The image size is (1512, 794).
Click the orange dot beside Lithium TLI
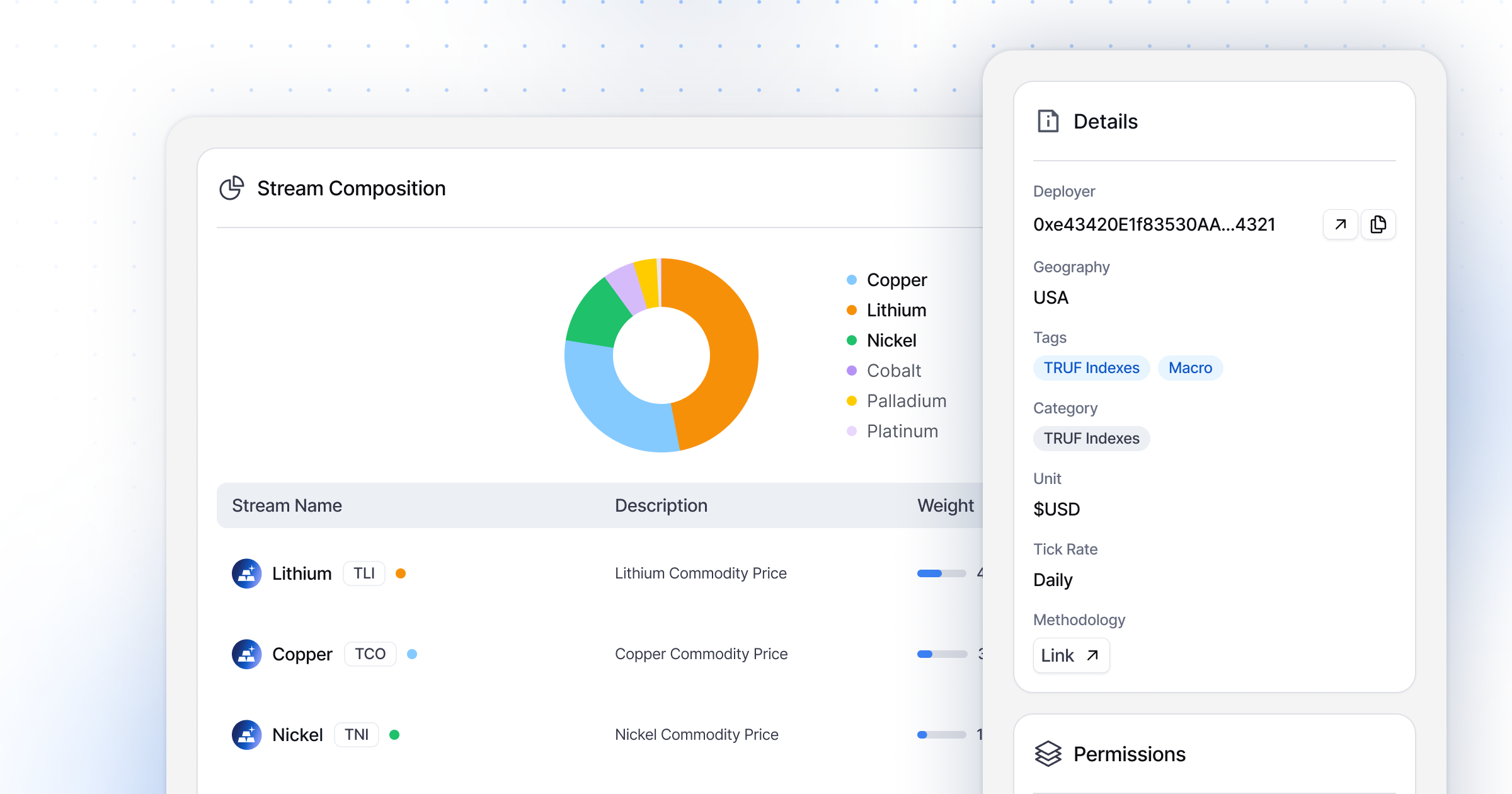point(401,573)
